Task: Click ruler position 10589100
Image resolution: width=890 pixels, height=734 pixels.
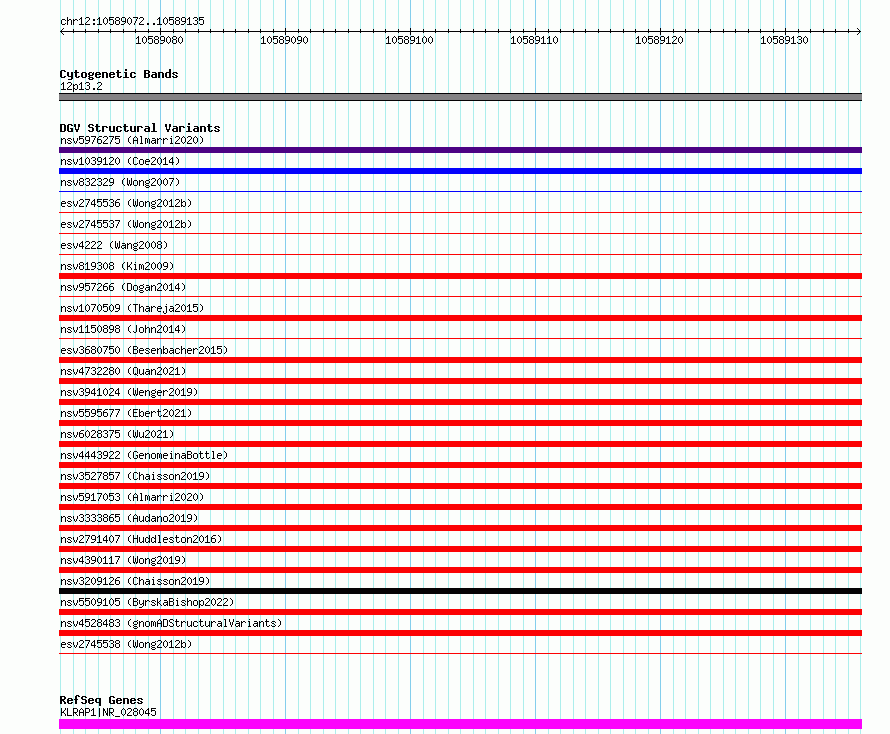Action: pos(409,40)
